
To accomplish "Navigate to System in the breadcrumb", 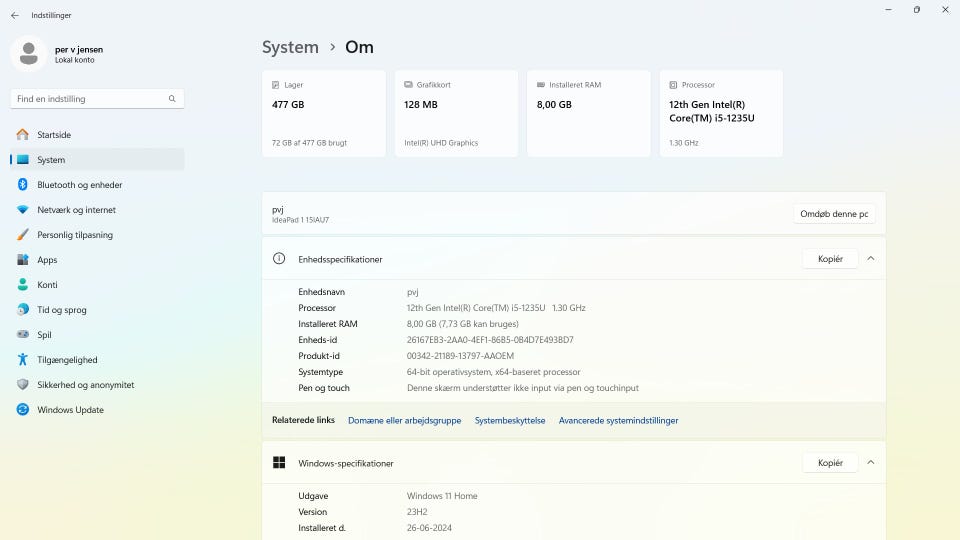I will point(290,47).
